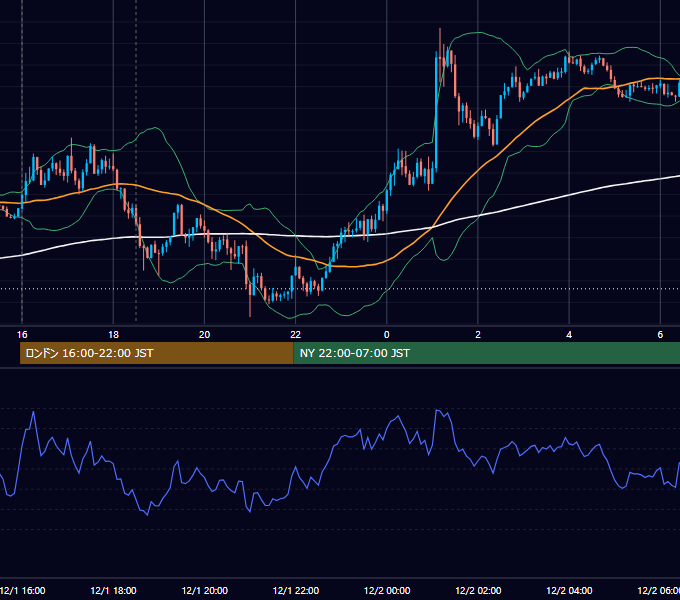Click the 22 hour axis label
The width and height of the screenshot is (680, 600).
click(295, 335)
